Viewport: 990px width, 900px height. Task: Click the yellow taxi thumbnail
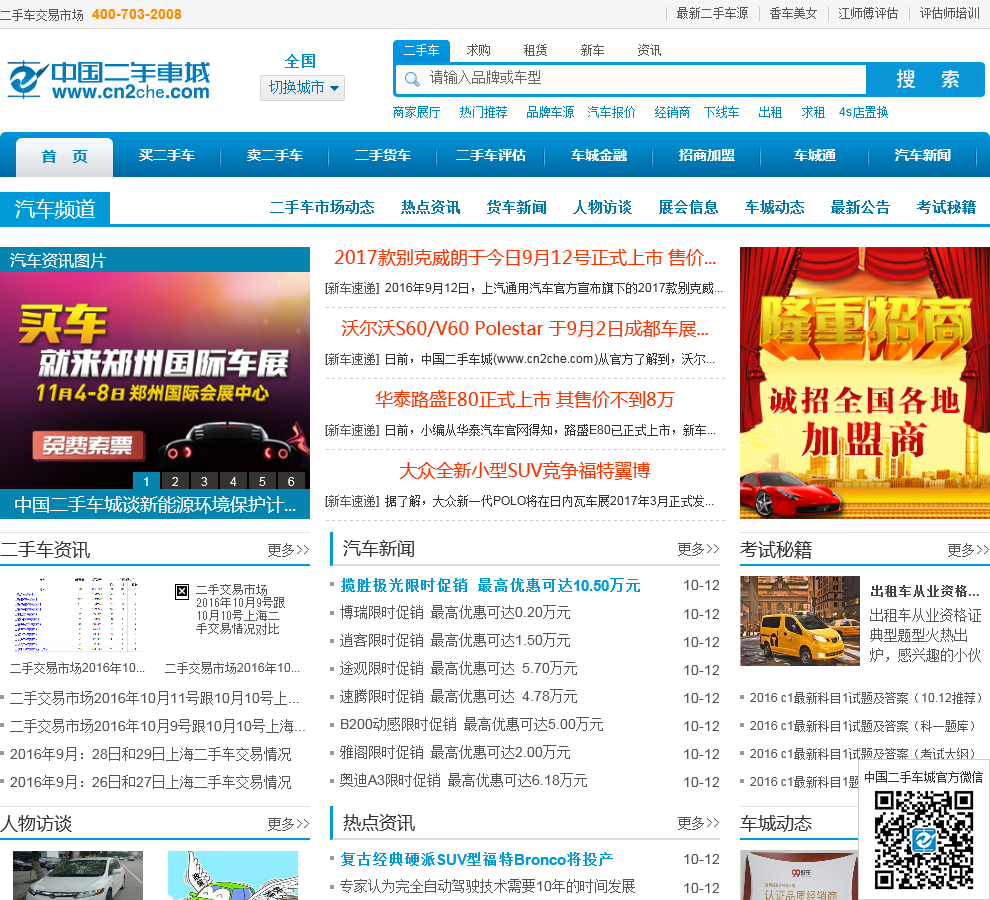click(800, 621)
